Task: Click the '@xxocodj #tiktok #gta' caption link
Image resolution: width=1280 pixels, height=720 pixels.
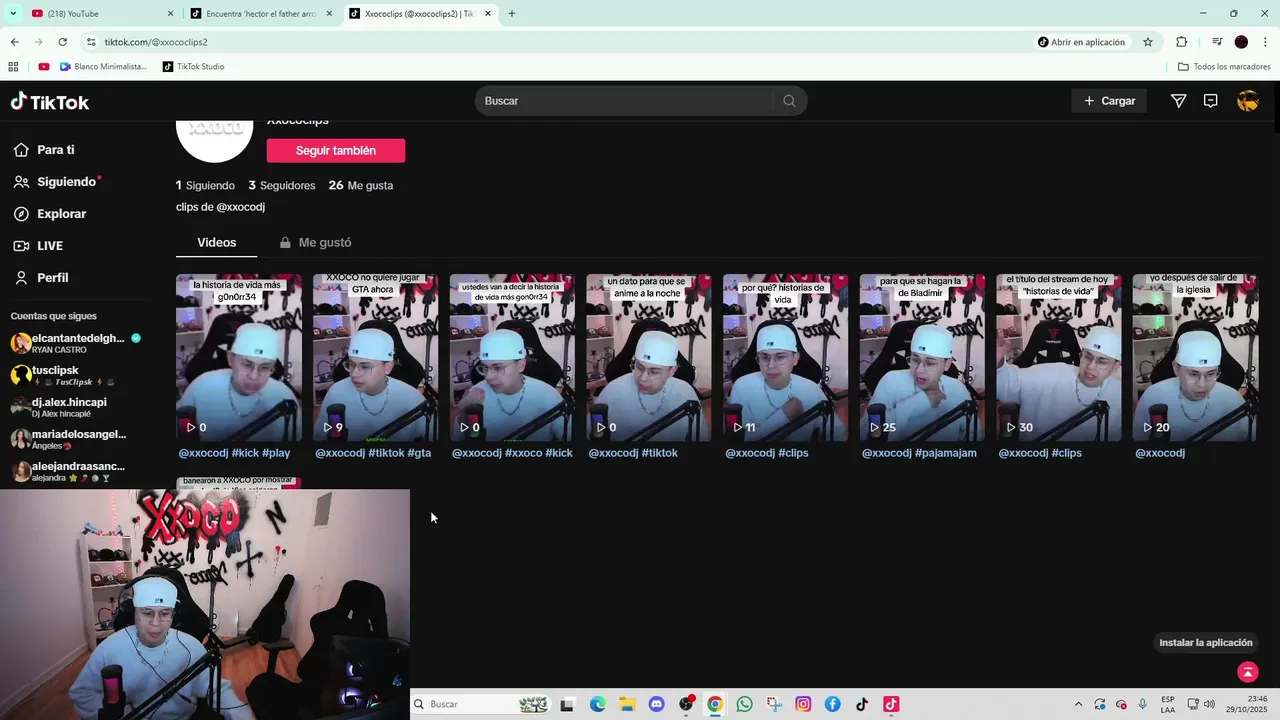Action: pos(373,453)
